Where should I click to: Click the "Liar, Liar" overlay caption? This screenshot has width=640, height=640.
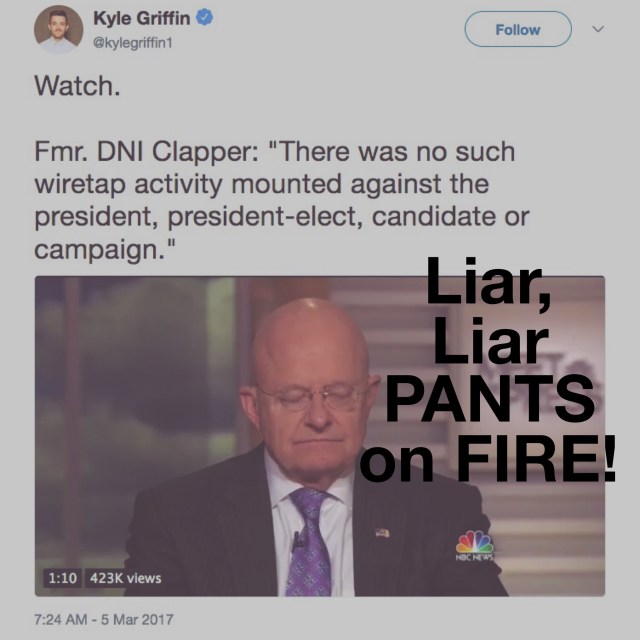[489, 310]
